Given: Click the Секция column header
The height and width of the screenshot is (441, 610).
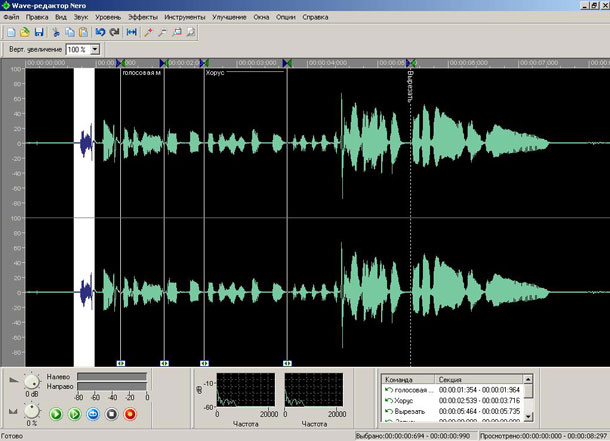Looking at the screenshot, I should pos(479,380).
